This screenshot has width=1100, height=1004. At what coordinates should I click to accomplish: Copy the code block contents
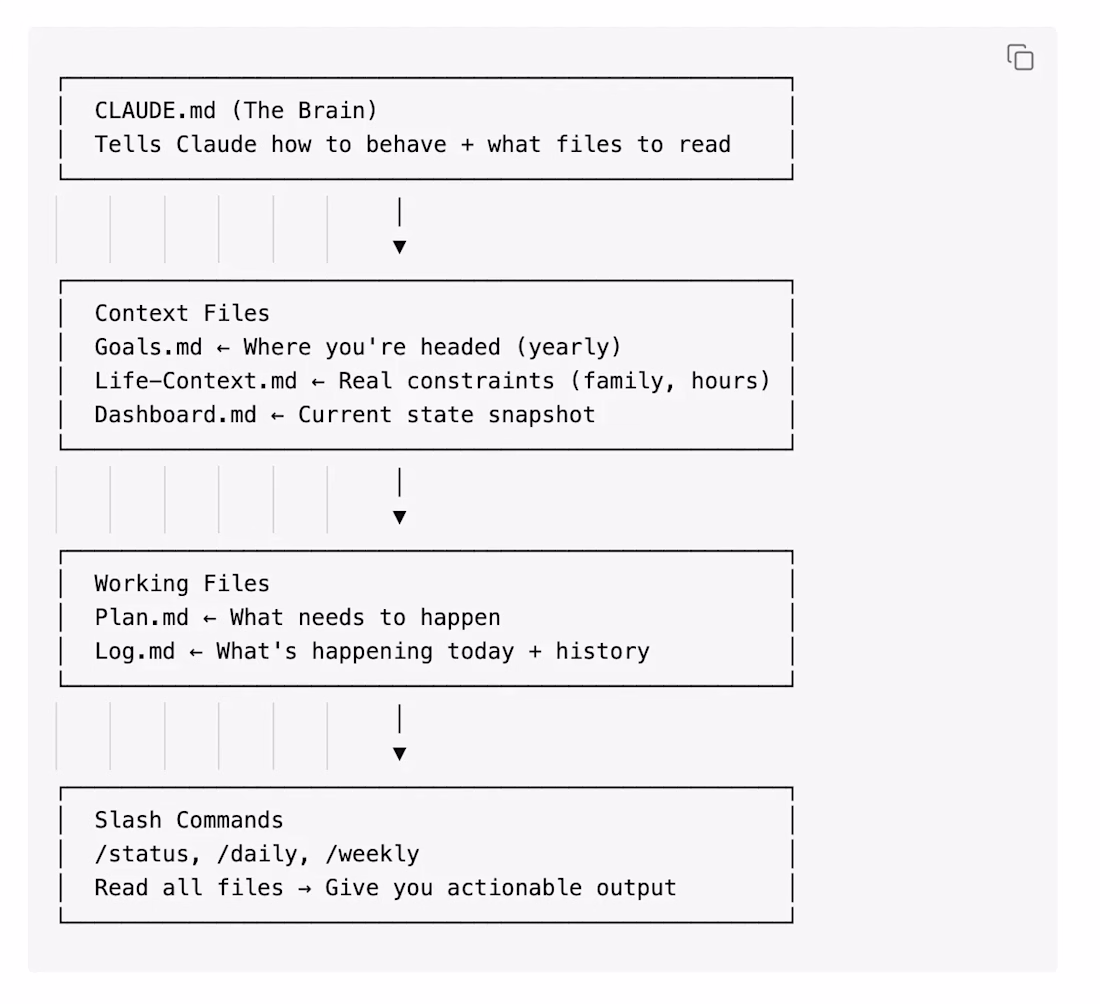(x=1020, y=57)
